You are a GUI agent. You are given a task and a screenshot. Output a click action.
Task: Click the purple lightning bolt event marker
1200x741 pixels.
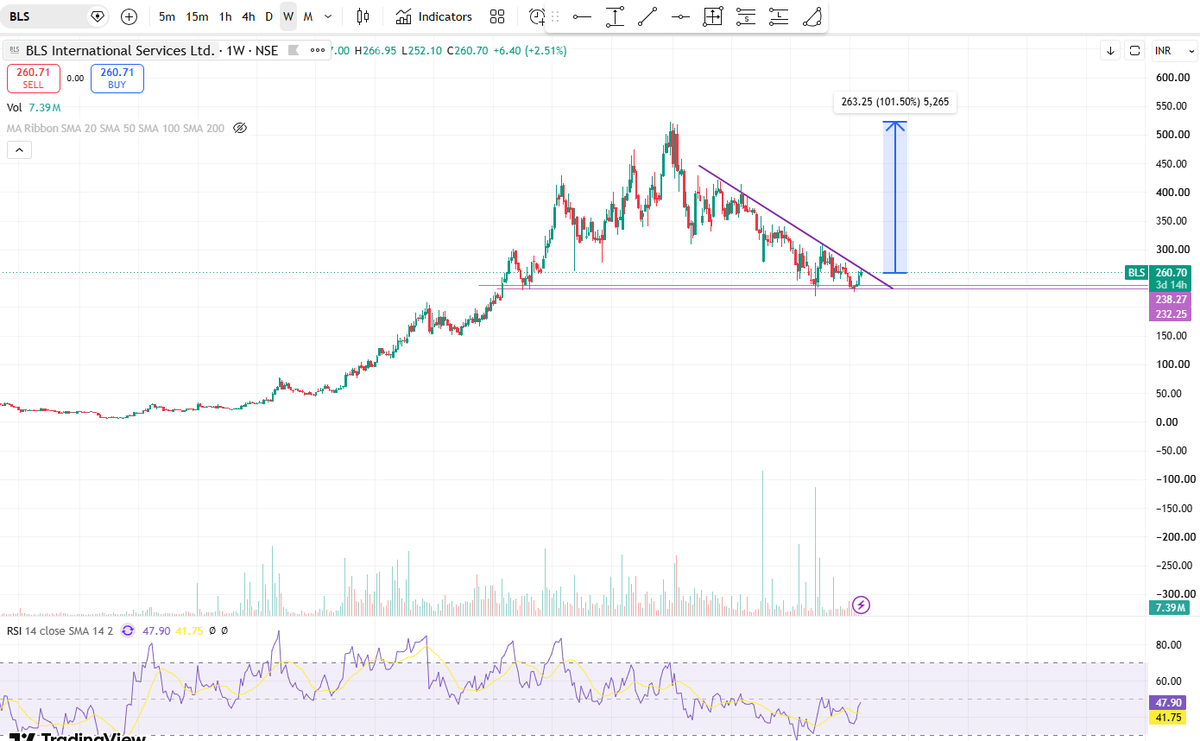pos(862,604)
